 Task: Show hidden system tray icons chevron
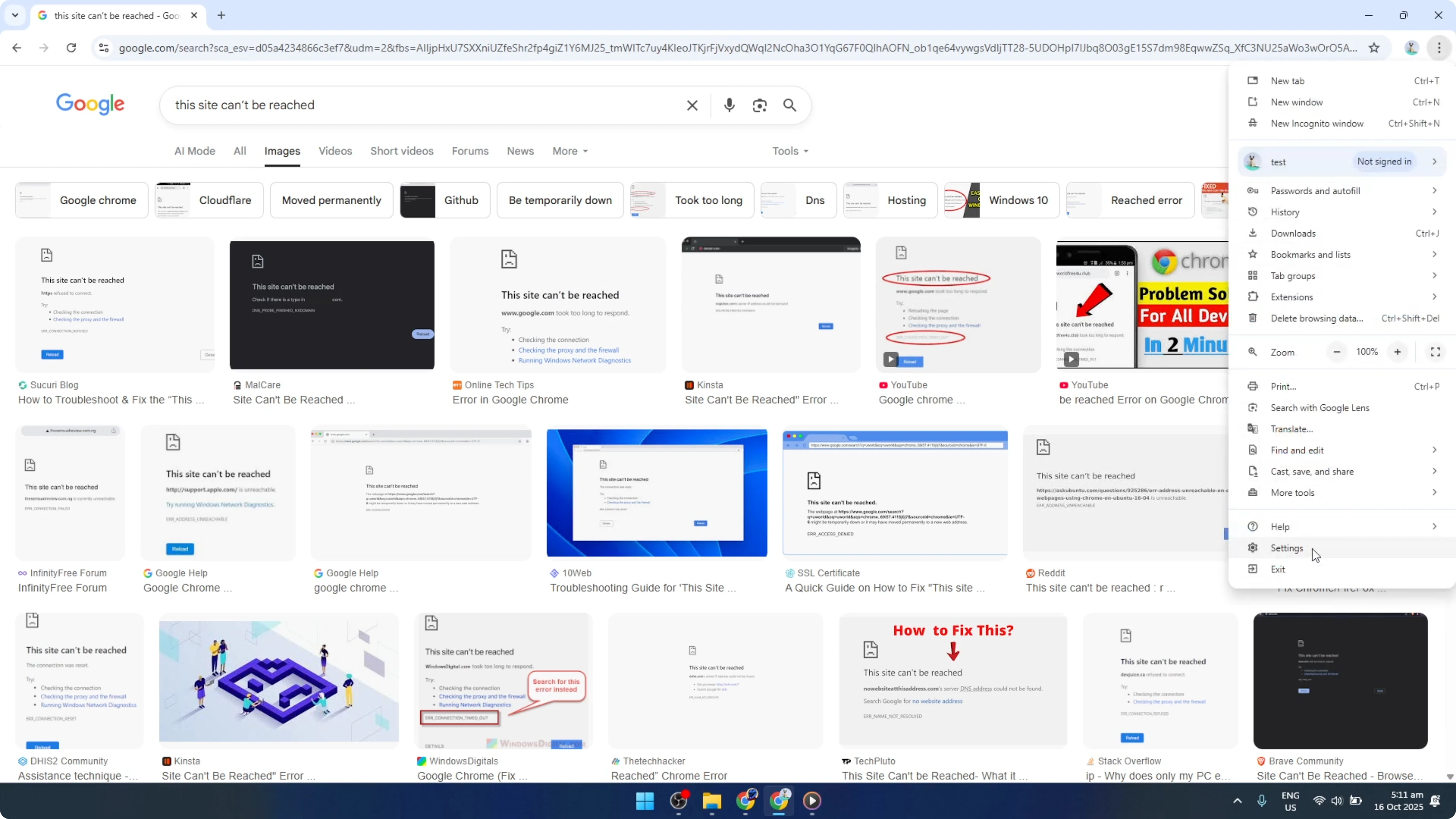pyautogui.click(x=1237, y=800)
